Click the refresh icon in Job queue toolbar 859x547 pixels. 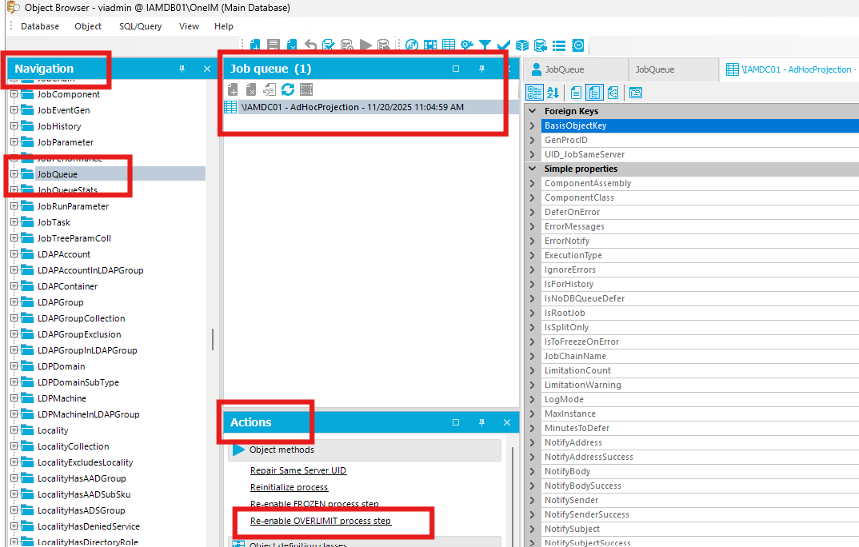pyautogui.click(x=288, y=90)
